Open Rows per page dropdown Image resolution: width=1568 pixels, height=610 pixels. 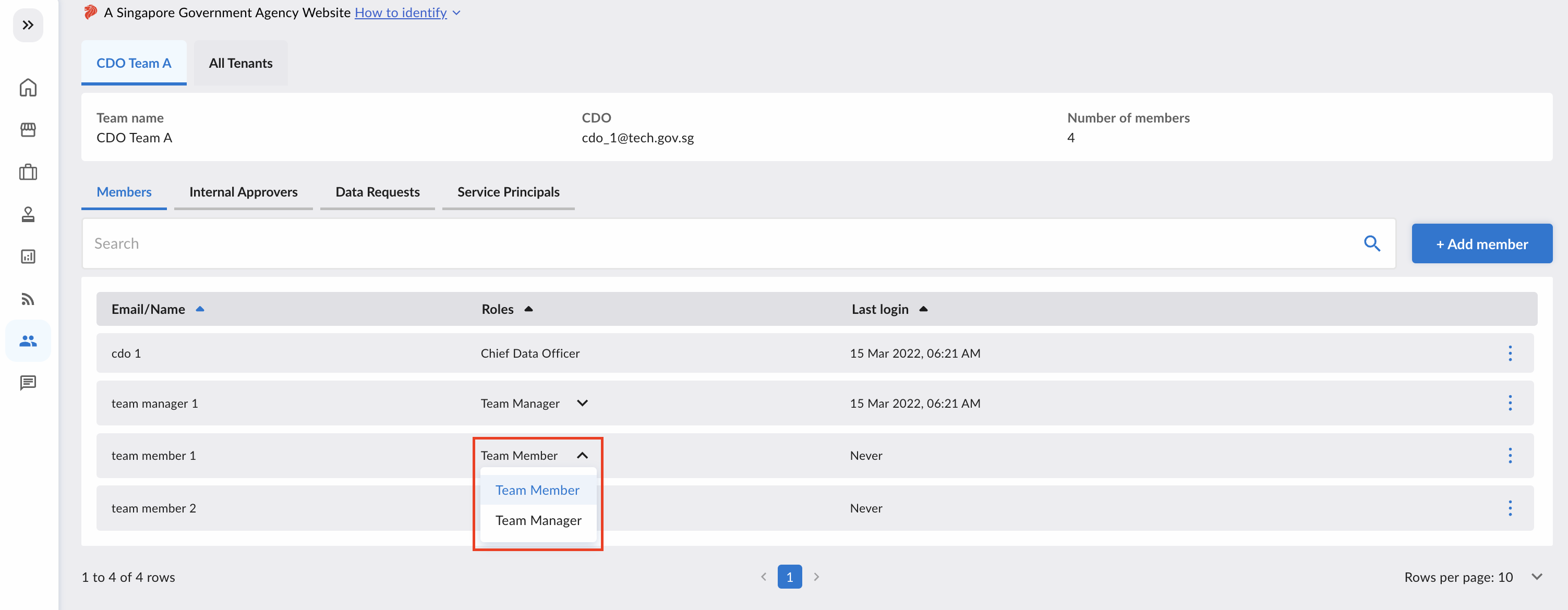[x=1537, y=577]
